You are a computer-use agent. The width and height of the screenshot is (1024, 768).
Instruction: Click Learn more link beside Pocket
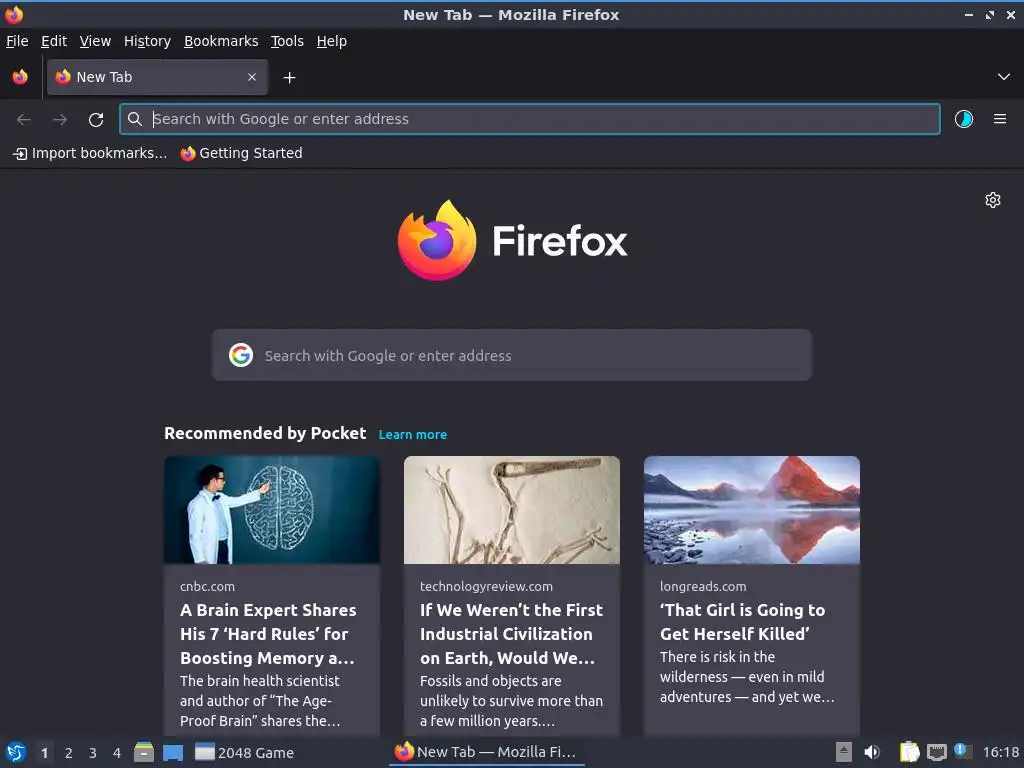tap(413, 435)
